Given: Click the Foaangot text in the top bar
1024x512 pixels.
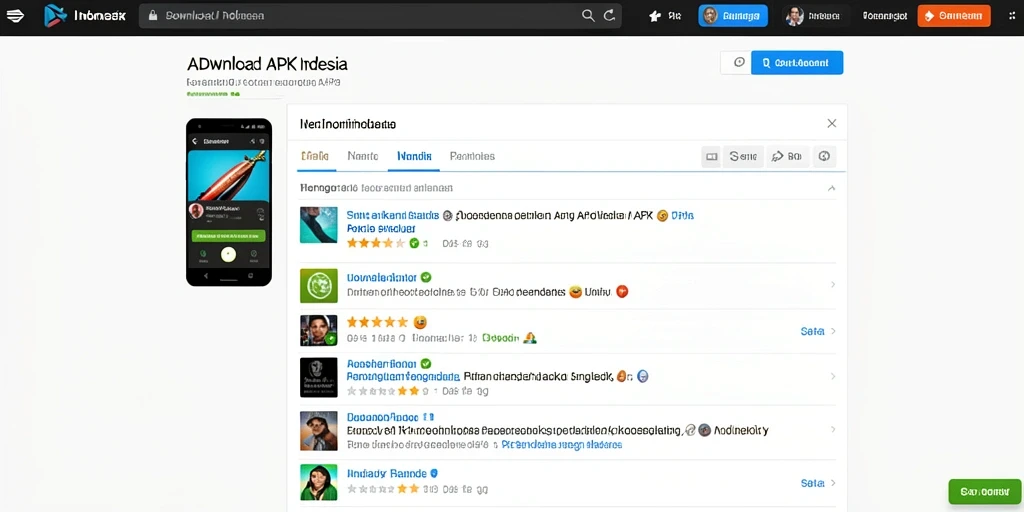Looking at the screenshot, I should tap(885, 16).
